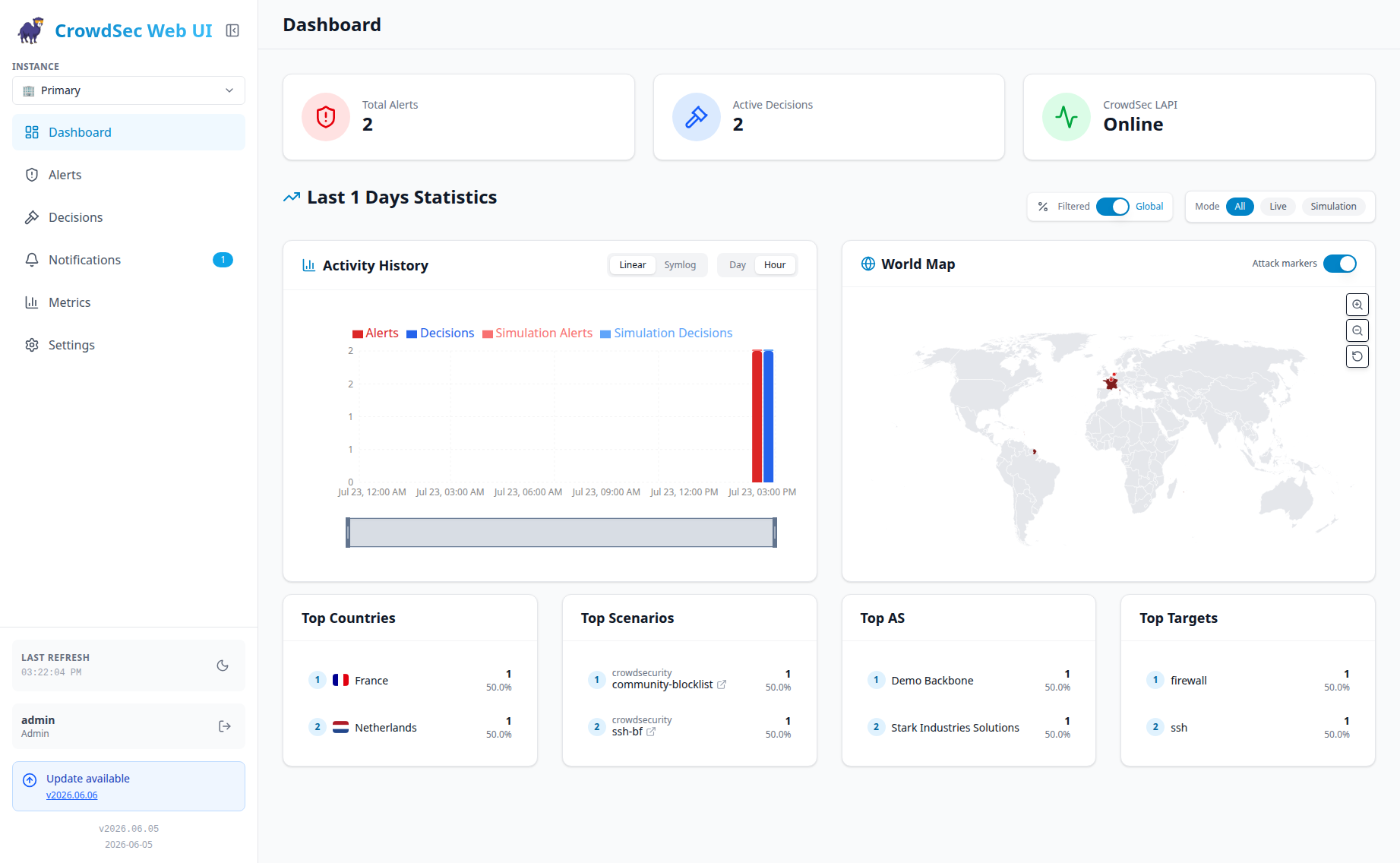The height and width of the screenshot is (863, 1400).
Task: Click the World Map globe icon
Action: [868, 264]
